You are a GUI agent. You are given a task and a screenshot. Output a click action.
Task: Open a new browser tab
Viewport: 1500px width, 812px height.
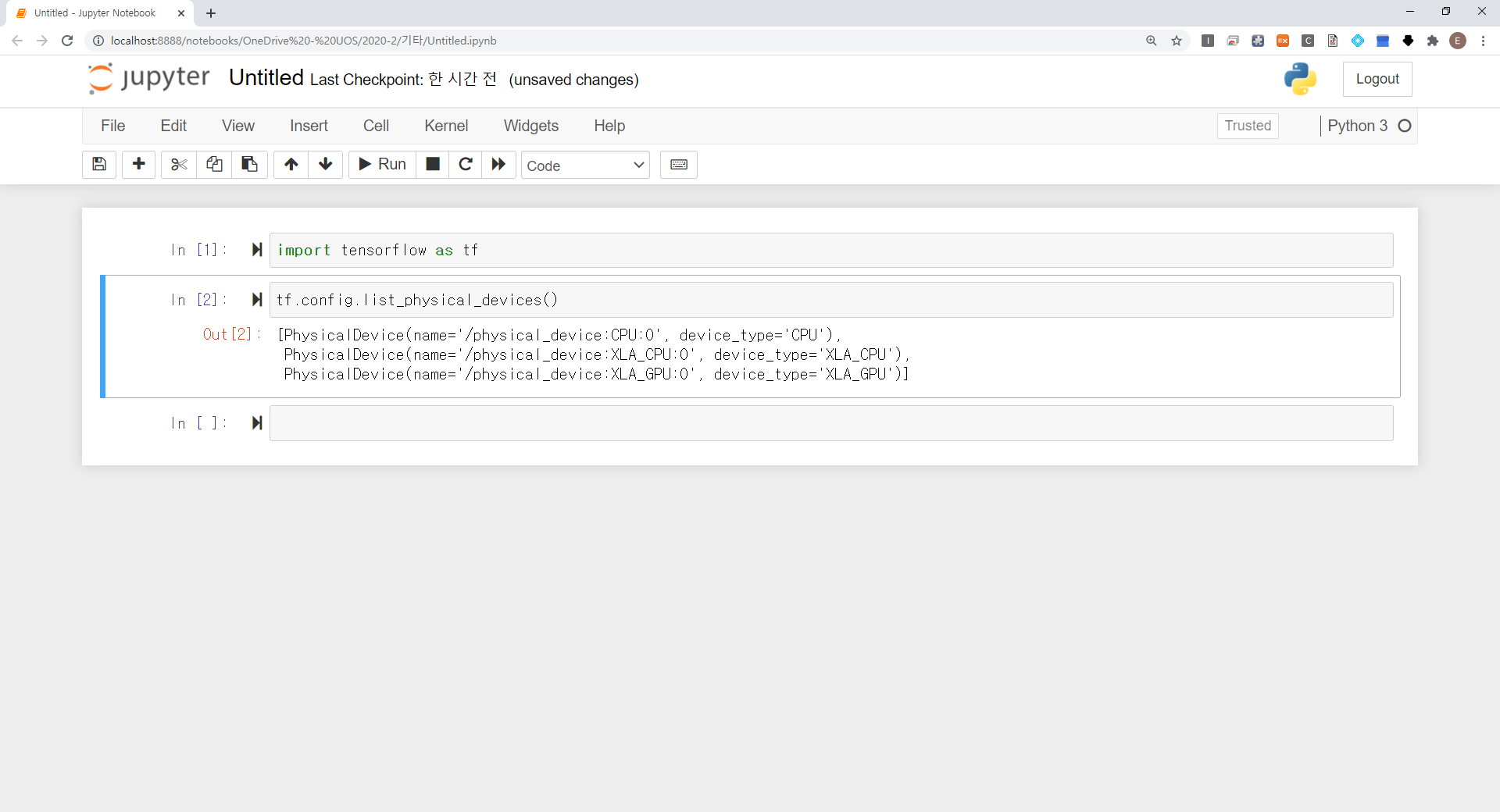(x=211, y=13)
